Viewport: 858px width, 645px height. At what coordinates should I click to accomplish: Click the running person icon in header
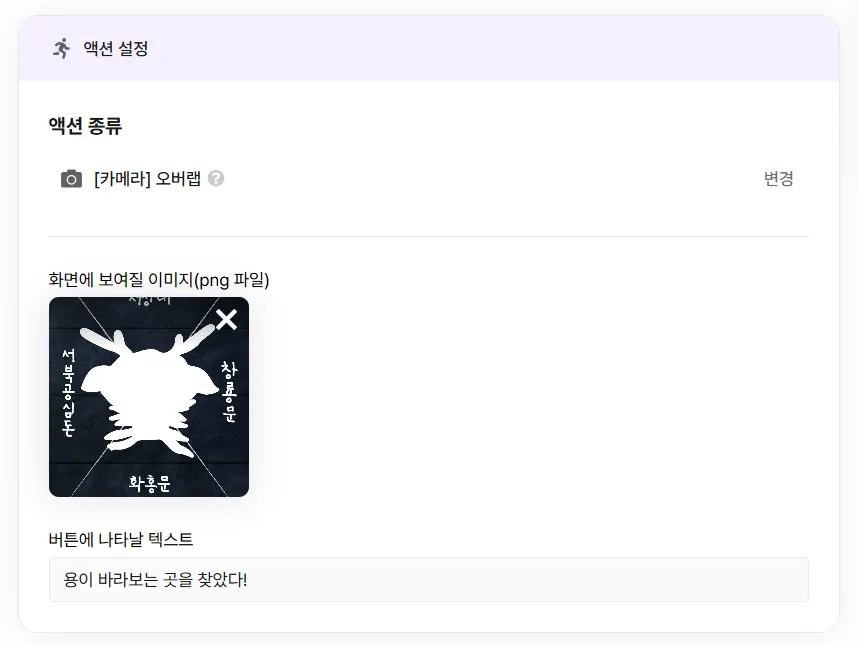(62, 48)
